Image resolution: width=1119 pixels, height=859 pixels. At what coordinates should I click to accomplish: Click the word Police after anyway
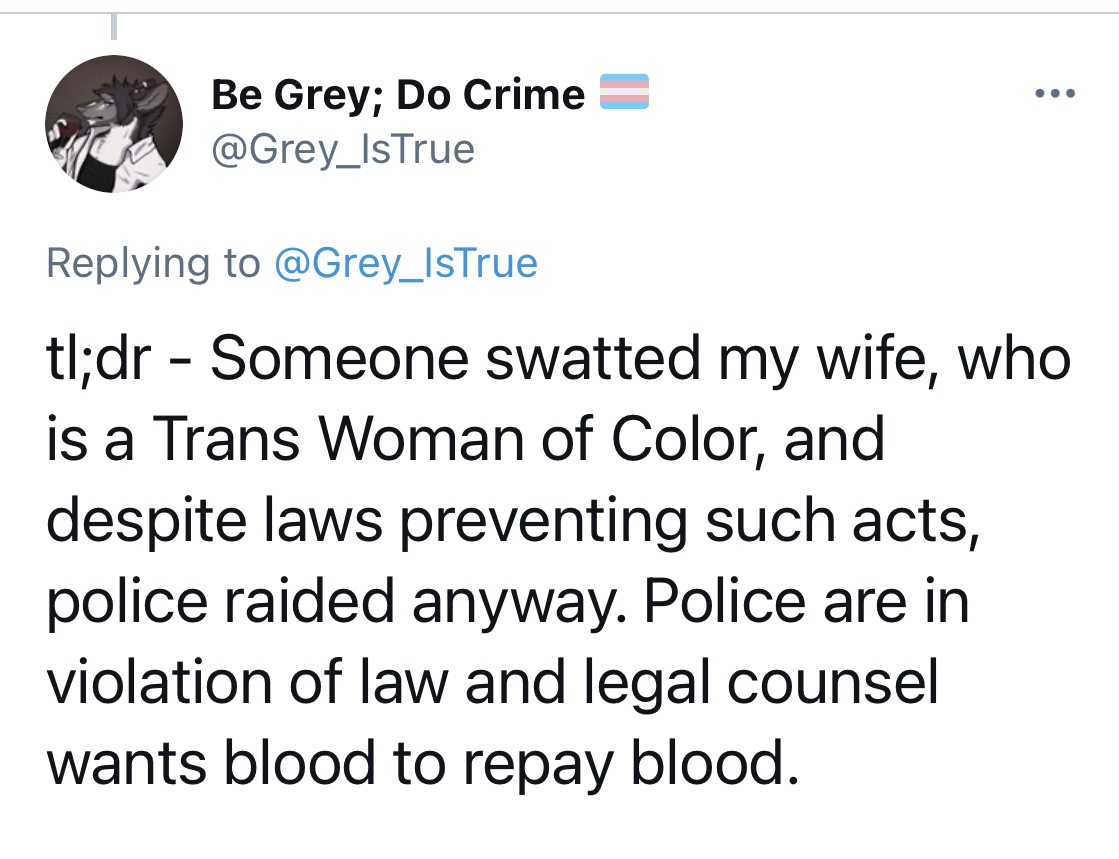pos(725,601)
